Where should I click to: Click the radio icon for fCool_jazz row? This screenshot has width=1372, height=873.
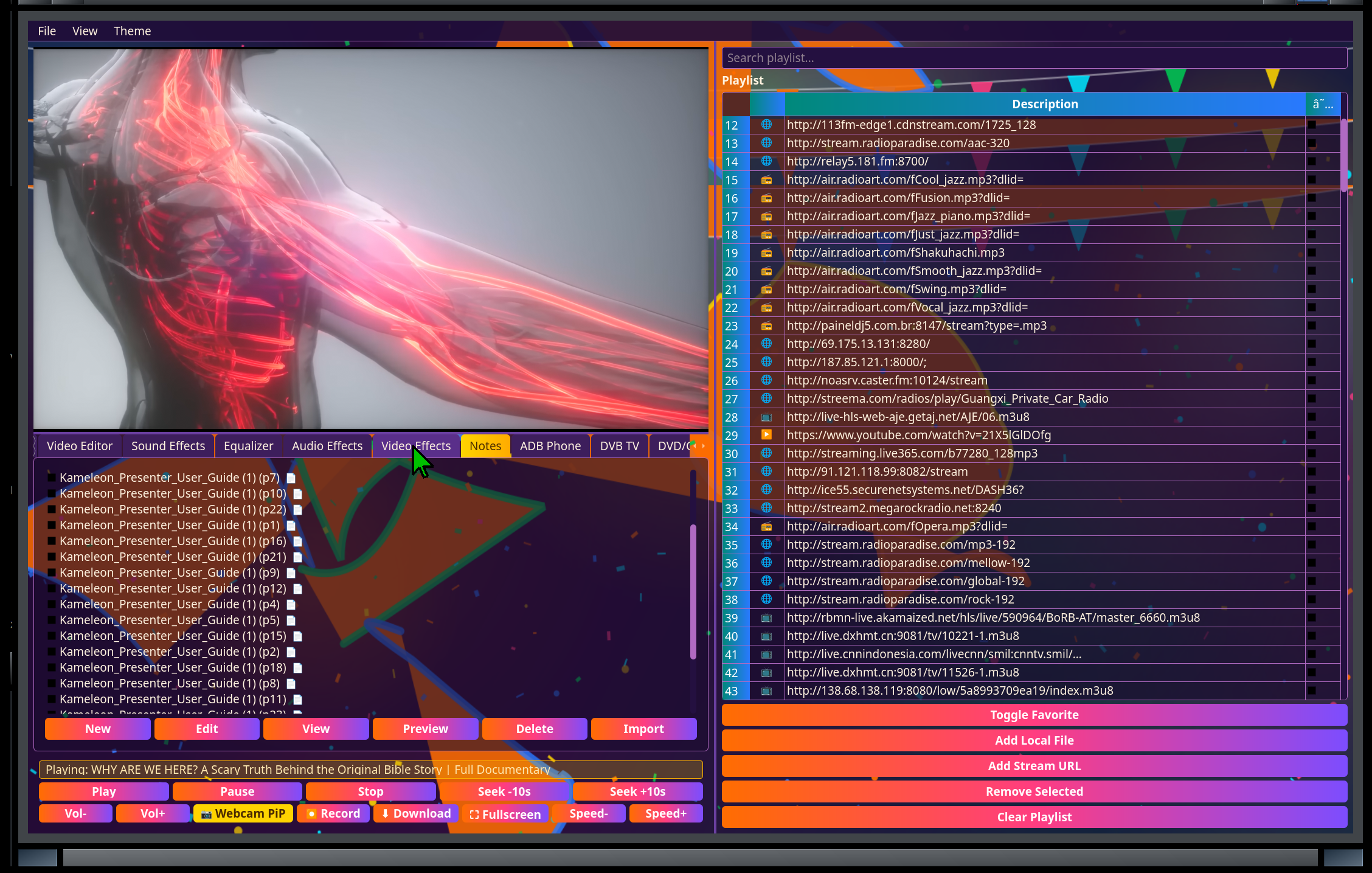click(766, 179)
